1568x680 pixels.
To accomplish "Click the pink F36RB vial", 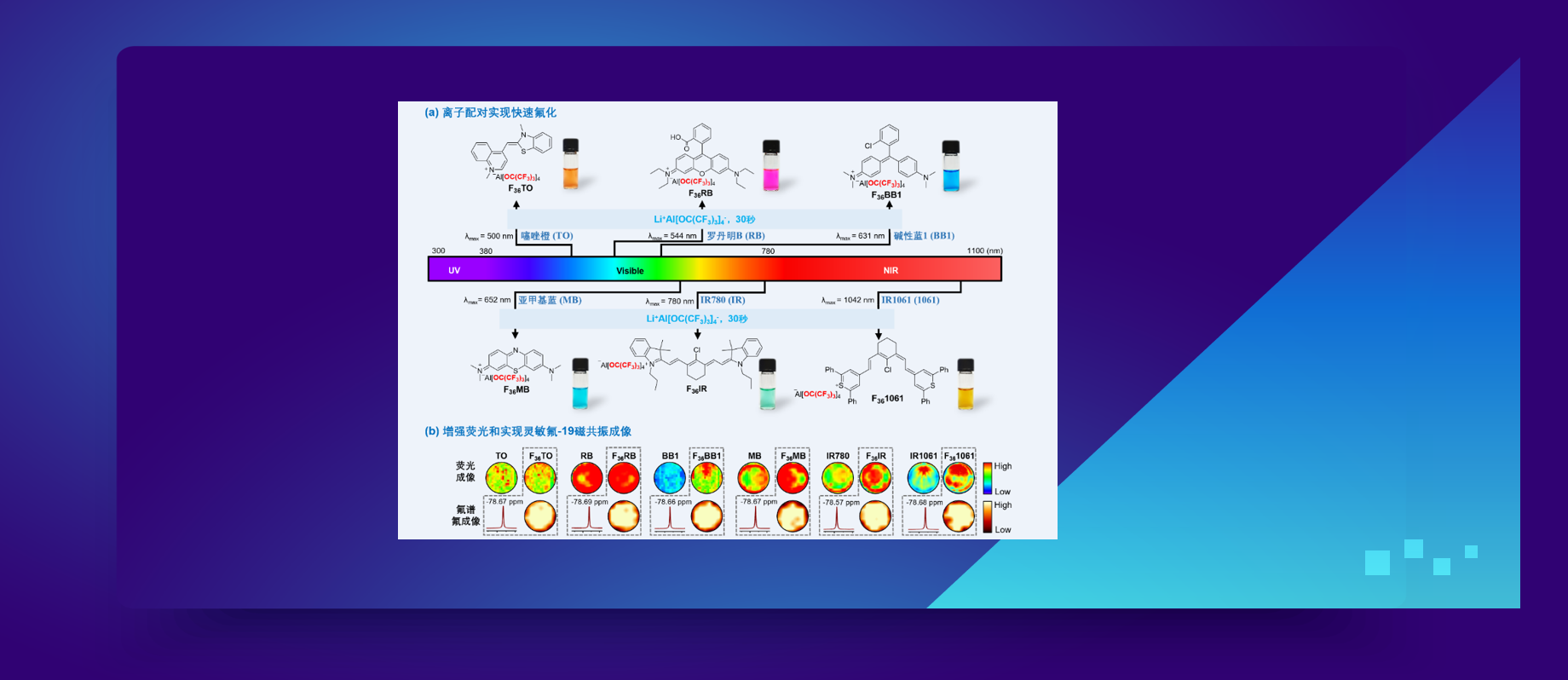I will pos(771,166).
